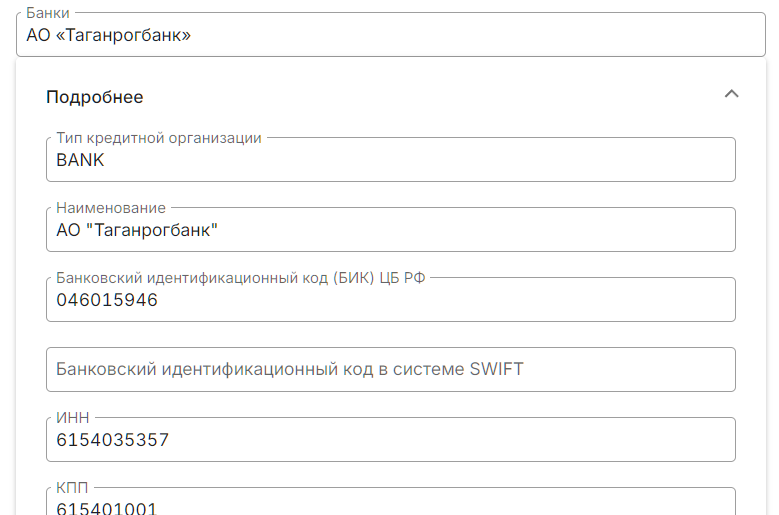Focus the Наименование input field
The height and width of the screenshot is (515, 779).
[450, 230]
